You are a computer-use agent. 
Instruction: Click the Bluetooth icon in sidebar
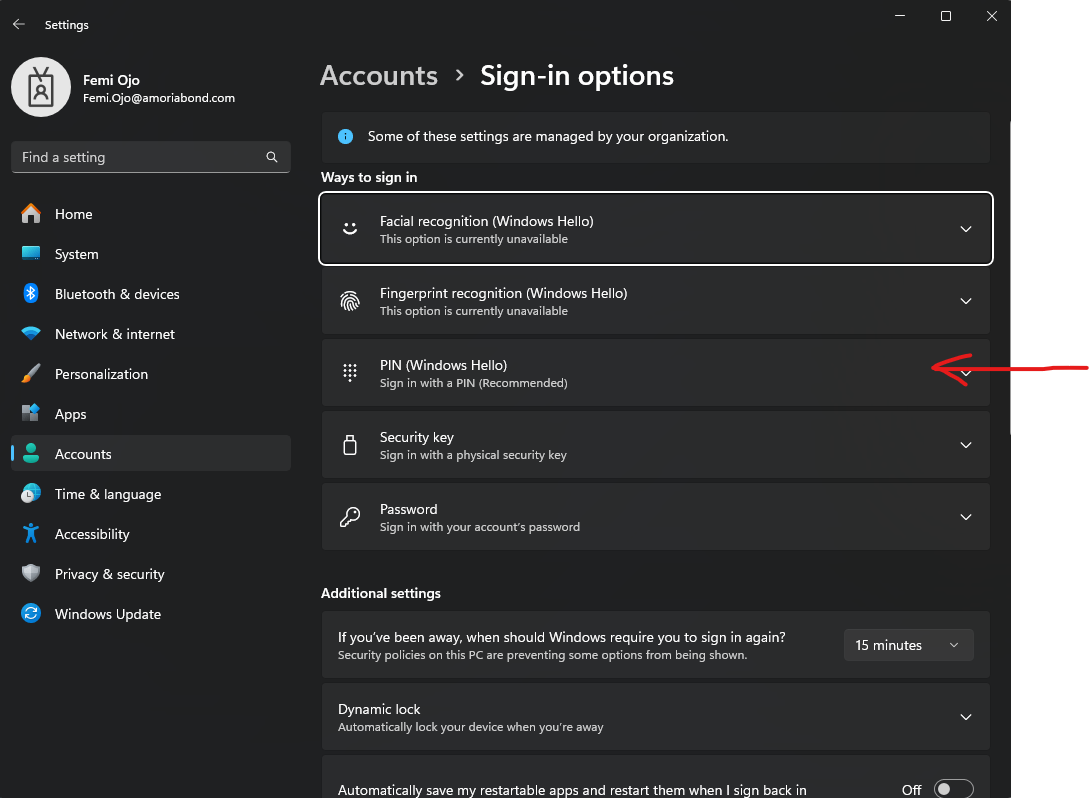31,294
